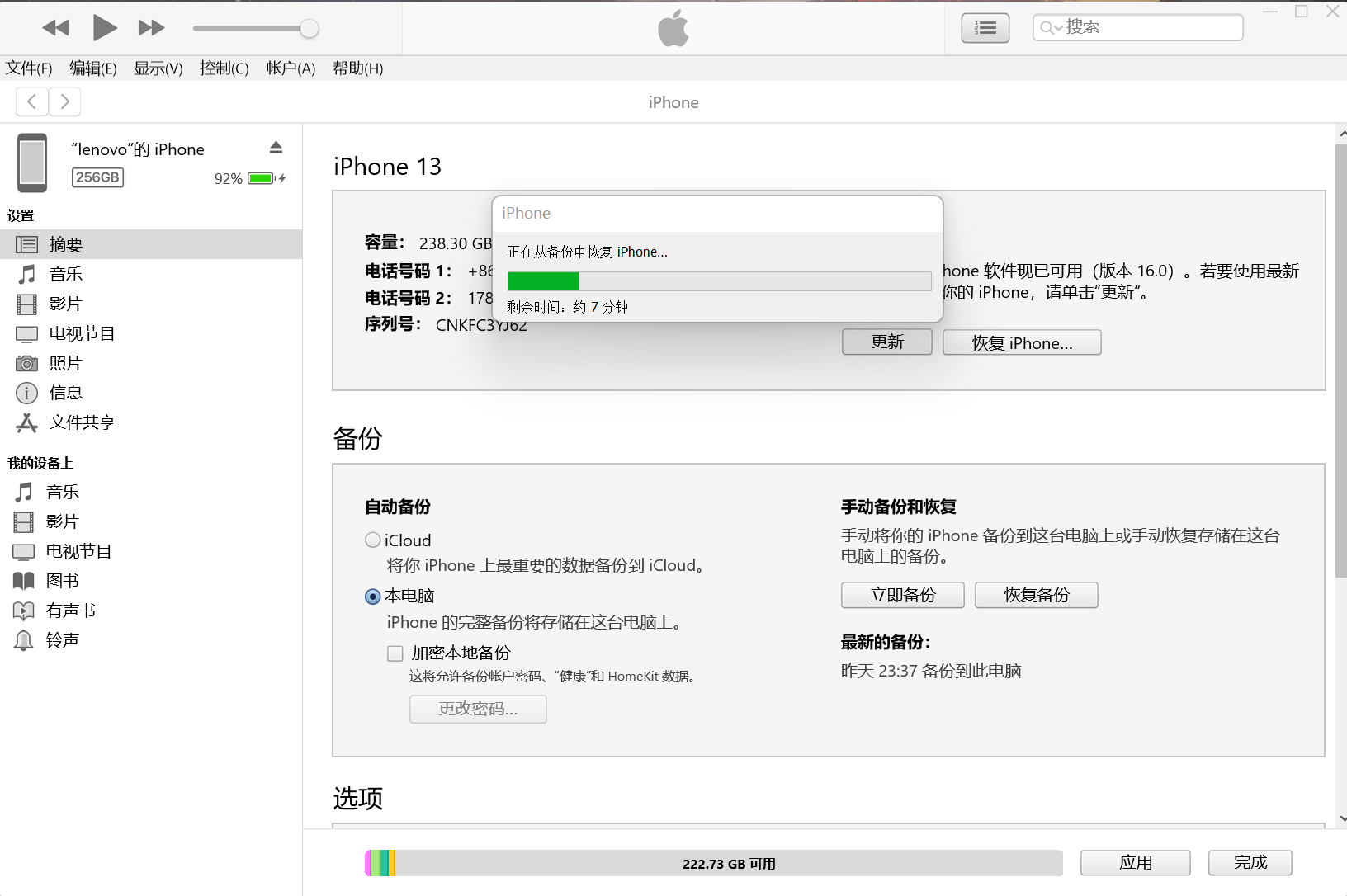
Task: Click the fast-forward (next track) button
Action: [x=151, y=28]
